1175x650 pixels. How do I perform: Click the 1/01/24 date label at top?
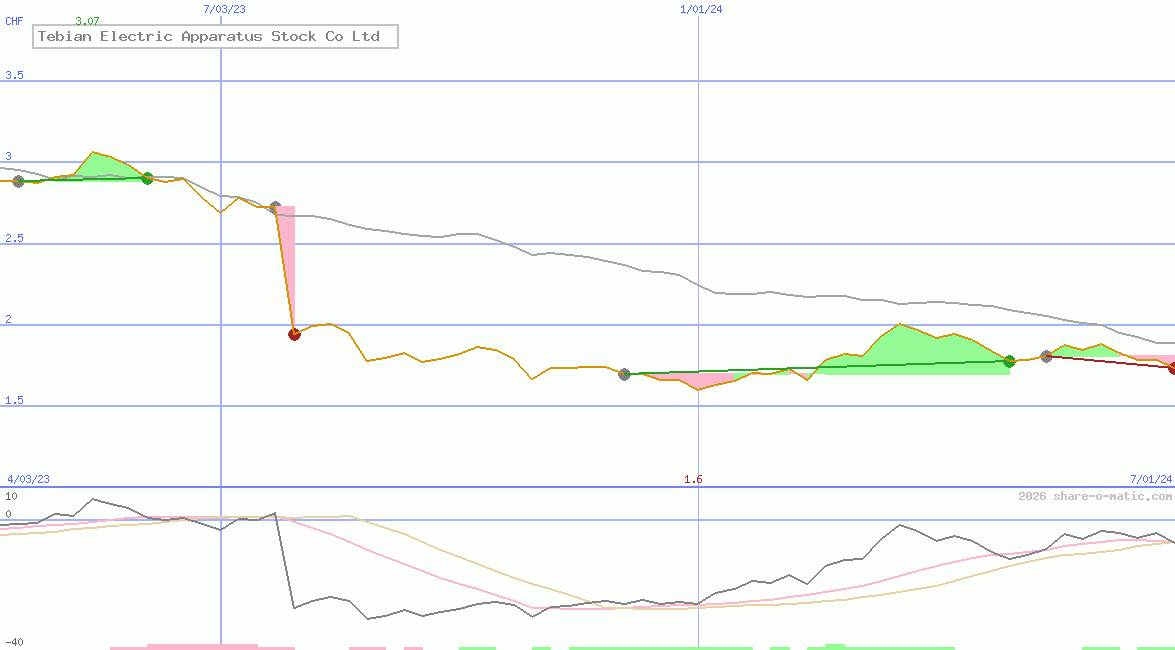tap(700, 9)
